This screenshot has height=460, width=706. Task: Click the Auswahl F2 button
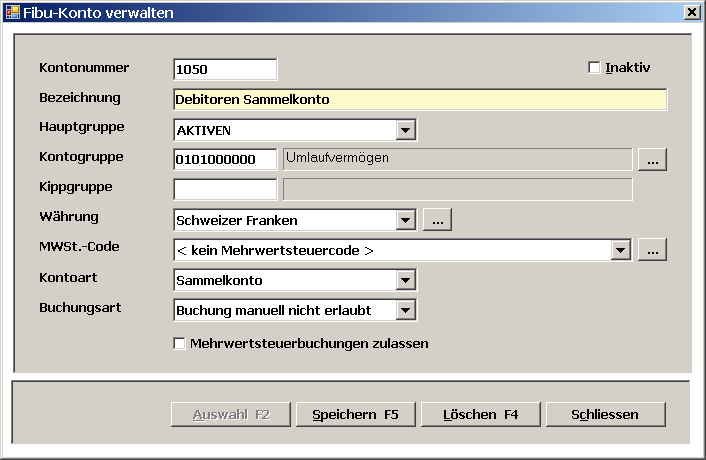(233, 414)
